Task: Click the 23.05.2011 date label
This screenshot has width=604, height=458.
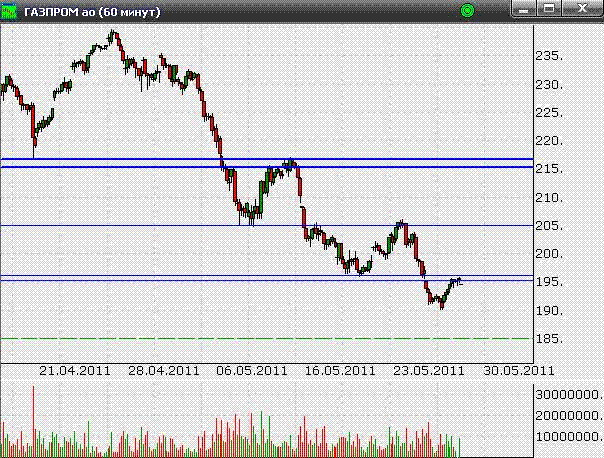Action: tap(428, 371)
